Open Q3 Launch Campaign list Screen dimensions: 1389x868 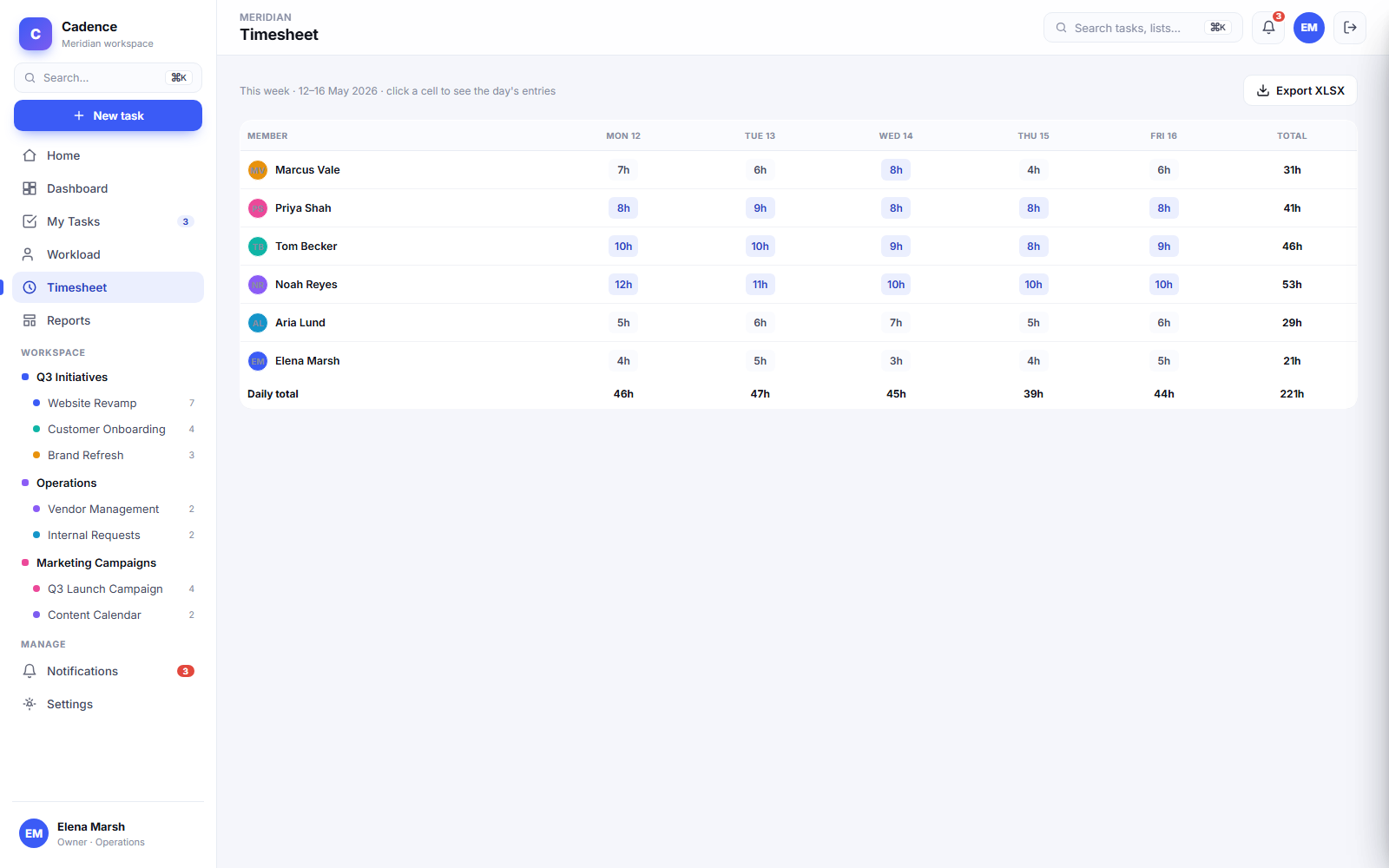tap(113, 589)
